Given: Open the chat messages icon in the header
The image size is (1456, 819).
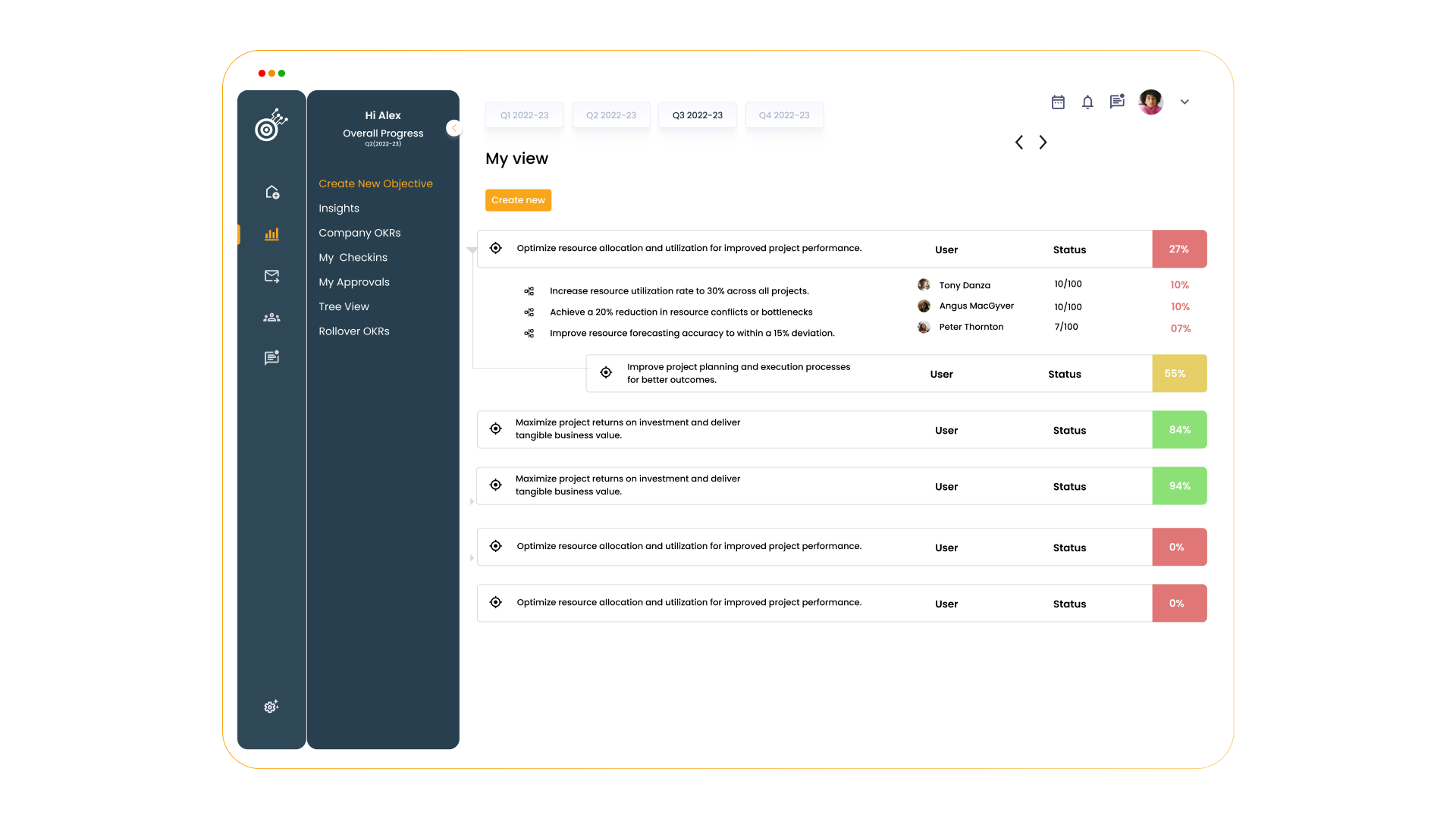Looking at the screenshot, I should 1116,102.
